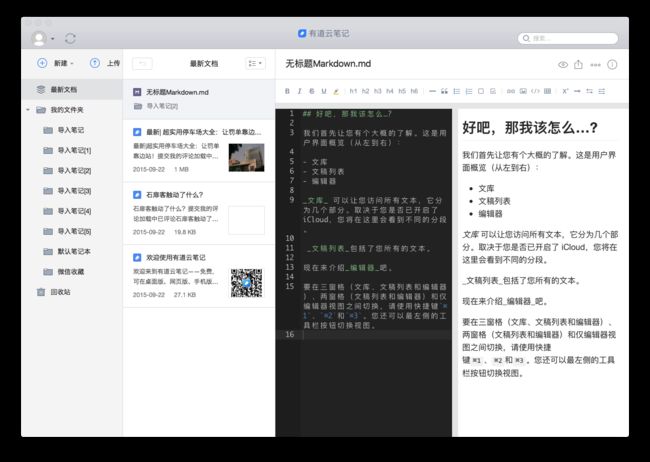This screenshot has width=650, height=462.
Task: Toggle the preview eye icon
Action: tap(563, 65)
